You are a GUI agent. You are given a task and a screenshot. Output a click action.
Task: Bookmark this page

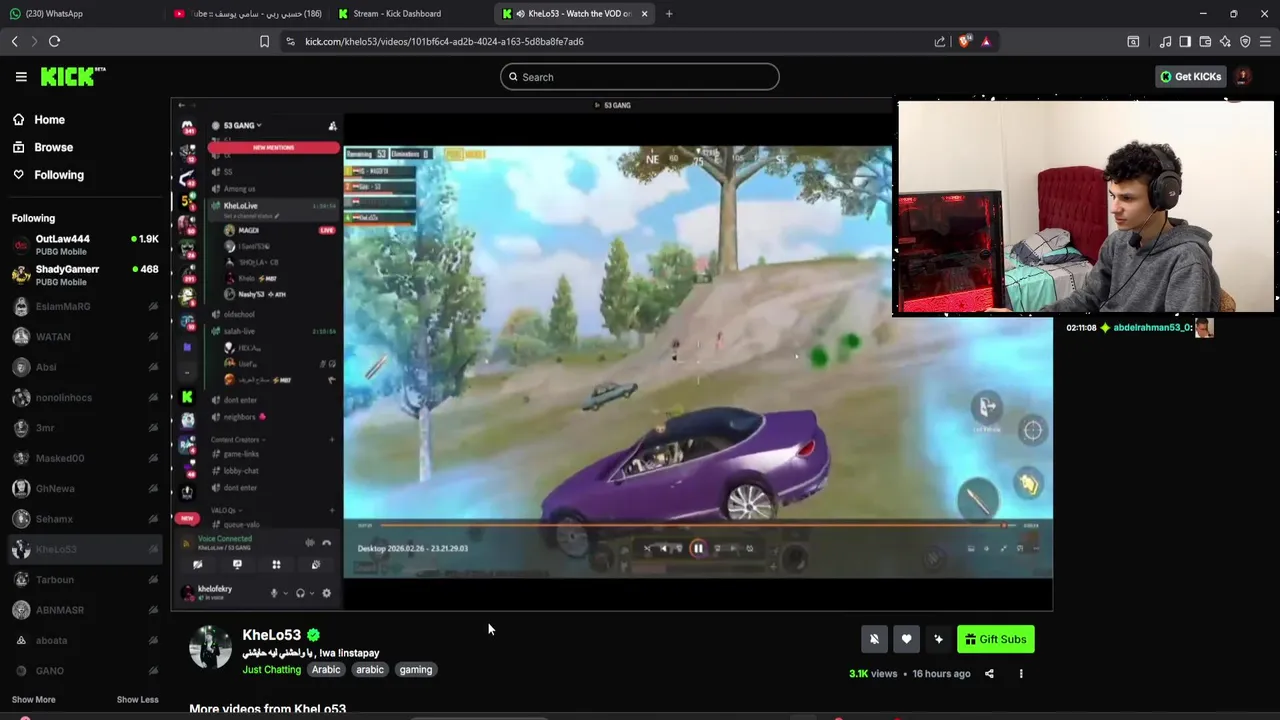[264, 41]
